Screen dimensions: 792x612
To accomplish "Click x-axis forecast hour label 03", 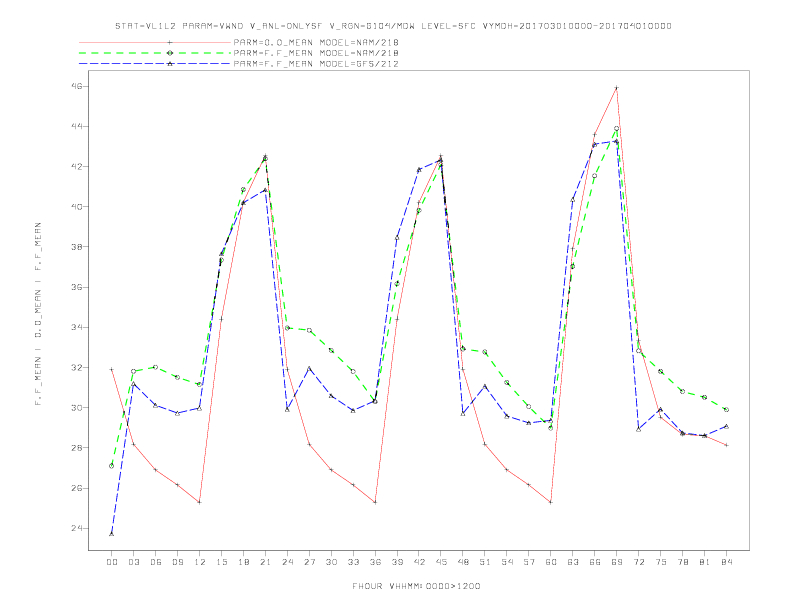I will pyautogui.click(x=133, y=562).
